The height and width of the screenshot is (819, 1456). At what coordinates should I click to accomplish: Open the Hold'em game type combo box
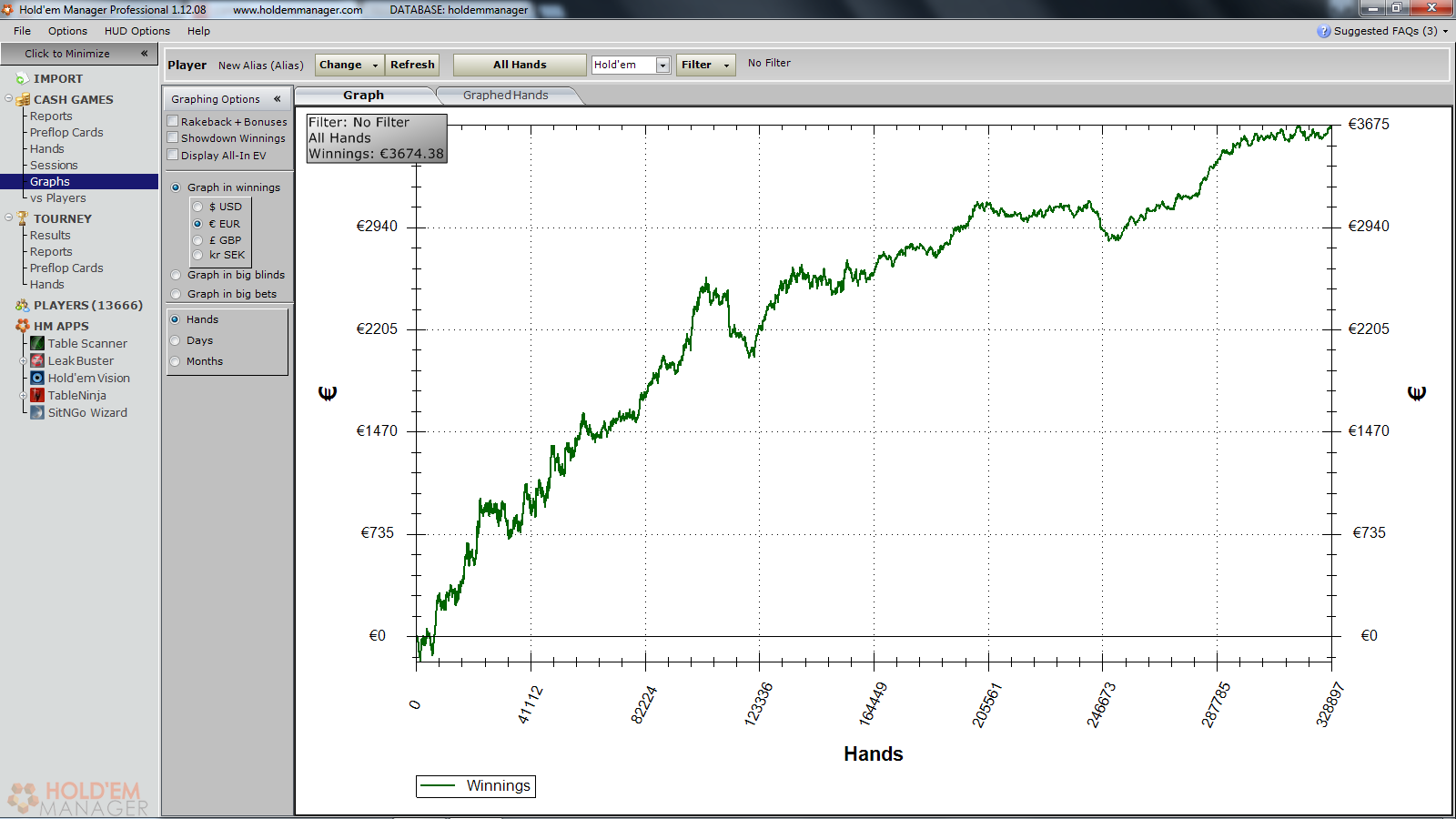click(x=631, y=65)
